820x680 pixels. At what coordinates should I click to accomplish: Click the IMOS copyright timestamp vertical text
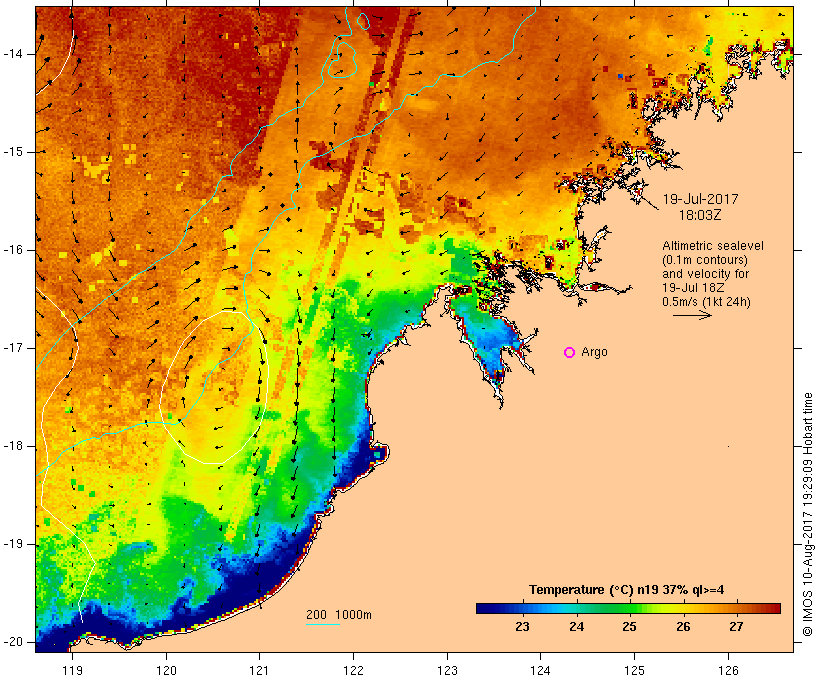[808, 515]
